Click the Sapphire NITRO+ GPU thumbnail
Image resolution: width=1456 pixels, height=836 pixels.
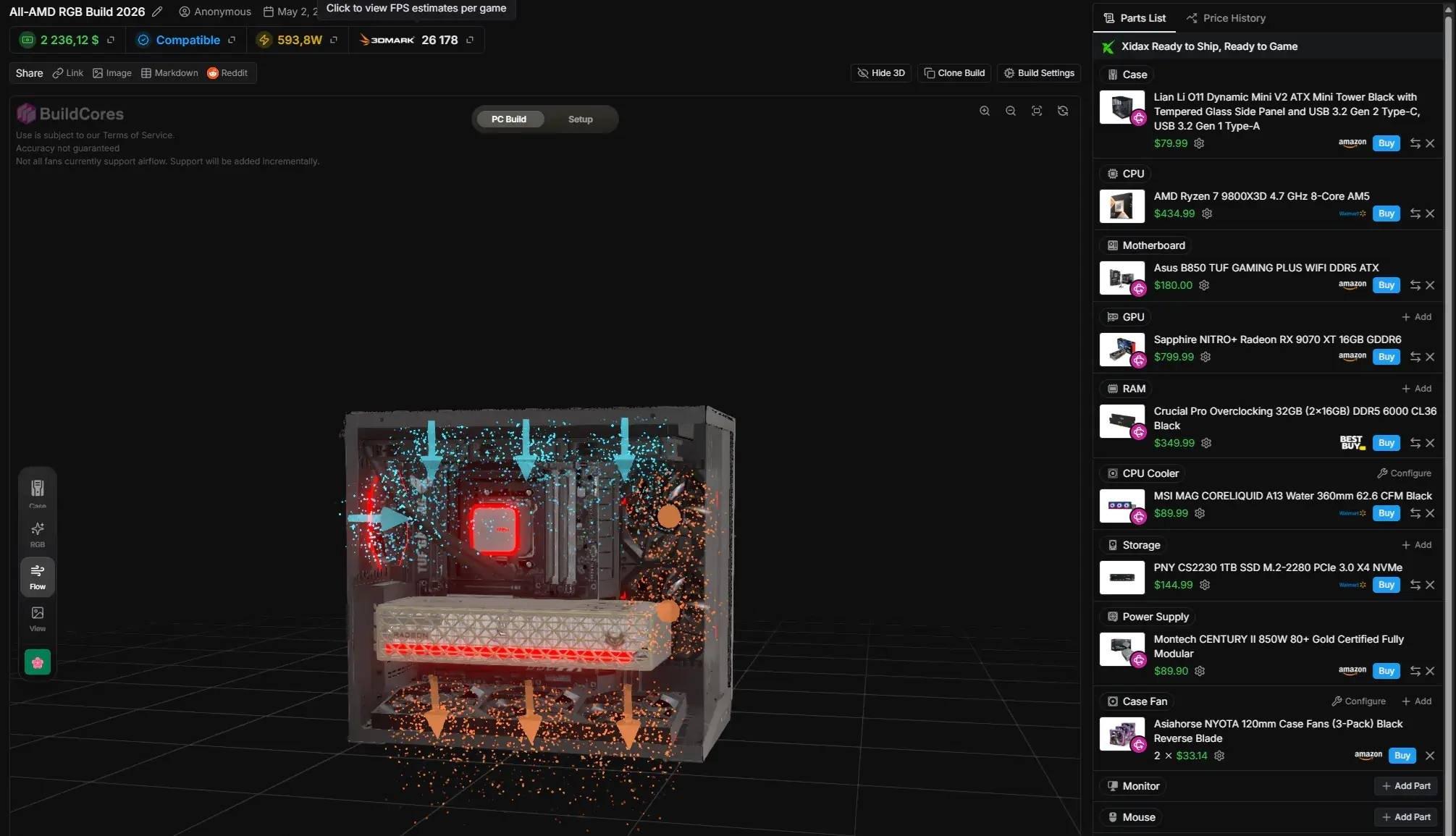click(1122, 350)
